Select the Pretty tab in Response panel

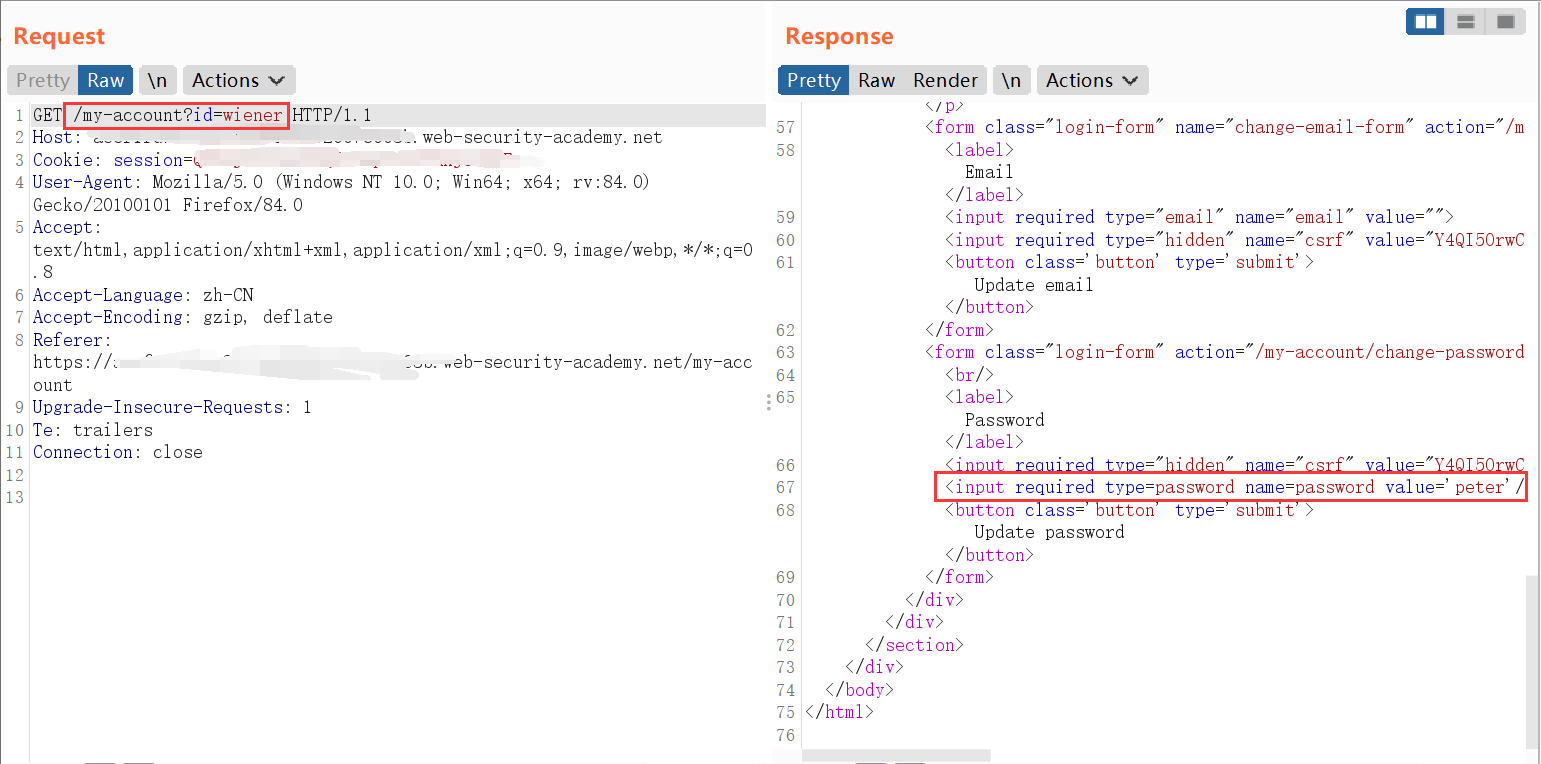813,80
